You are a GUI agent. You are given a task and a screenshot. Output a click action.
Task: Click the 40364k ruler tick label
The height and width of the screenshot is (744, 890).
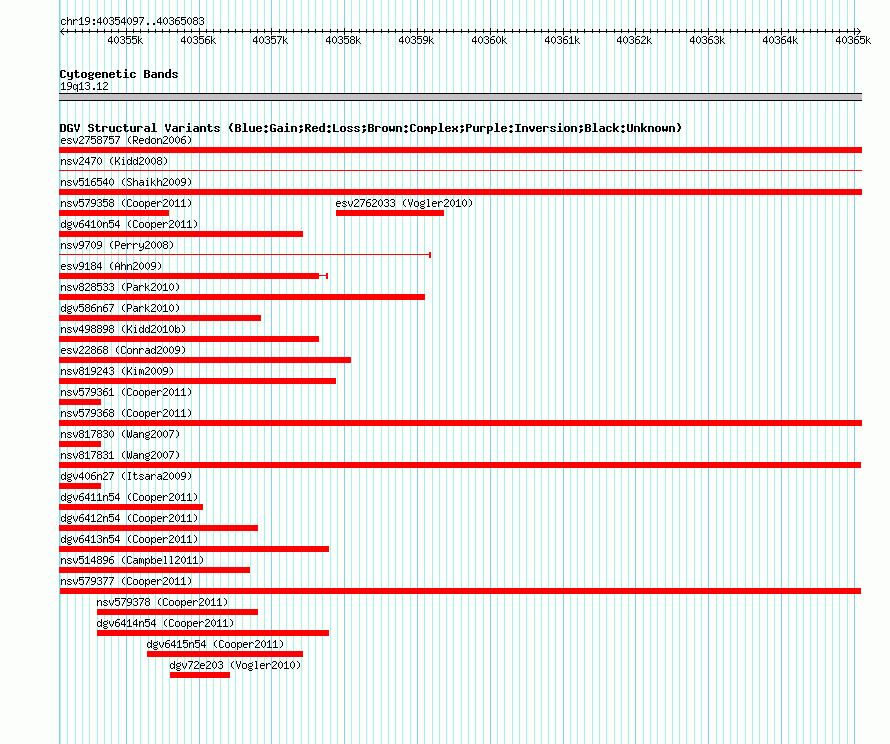[x=780, y=40]
